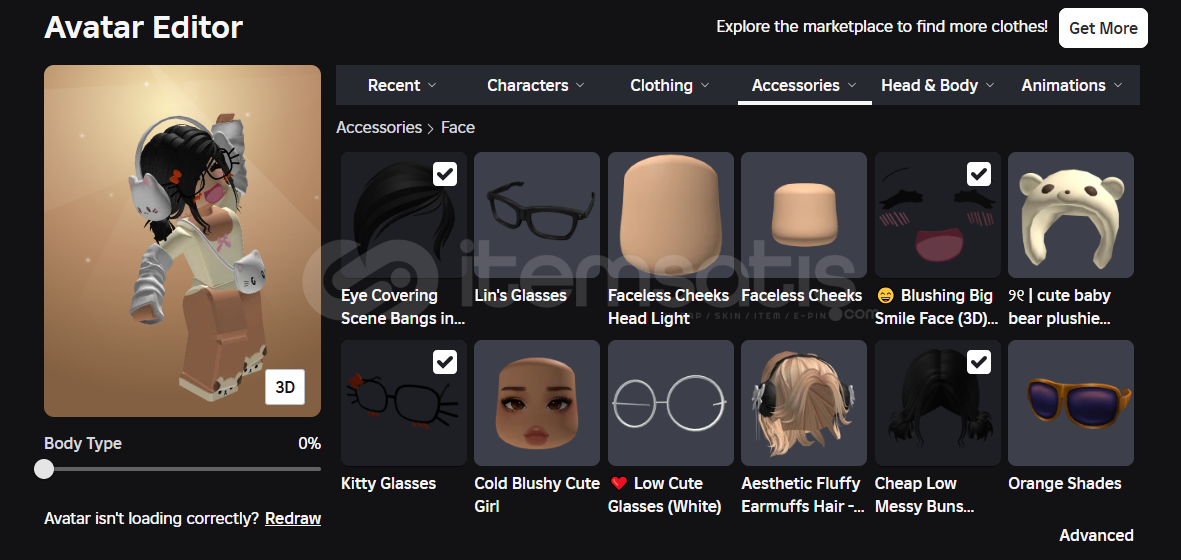Click the avatar preview image

182,241
